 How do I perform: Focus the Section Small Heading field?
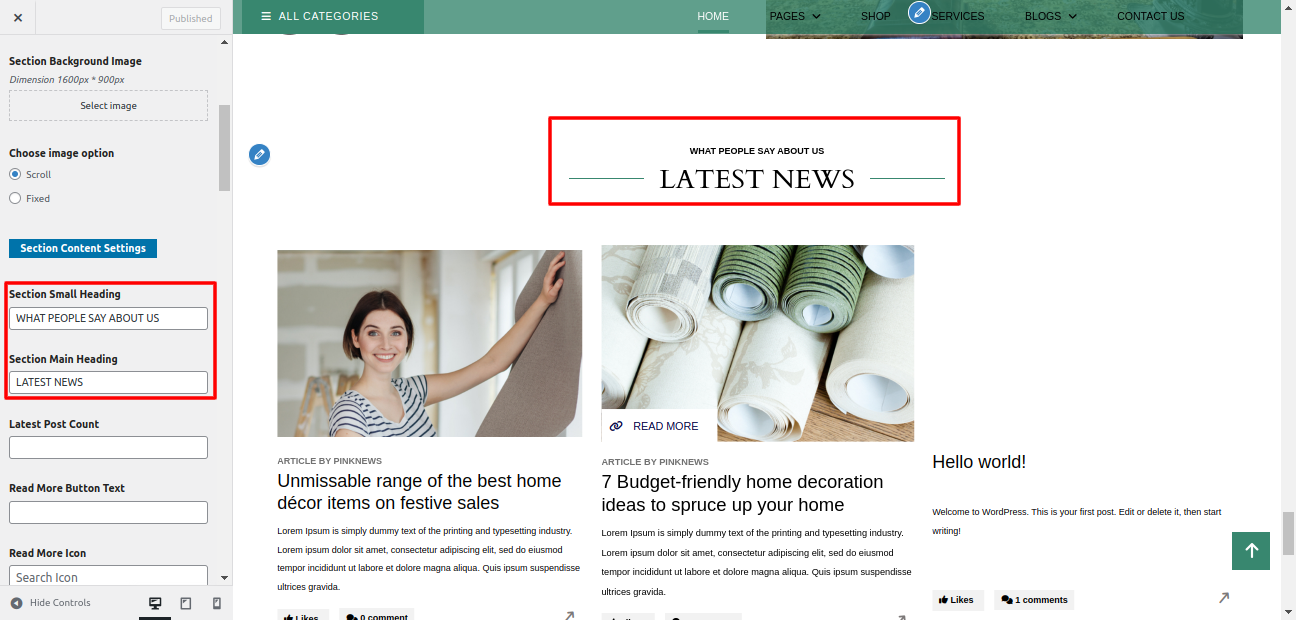click(108, 318)
